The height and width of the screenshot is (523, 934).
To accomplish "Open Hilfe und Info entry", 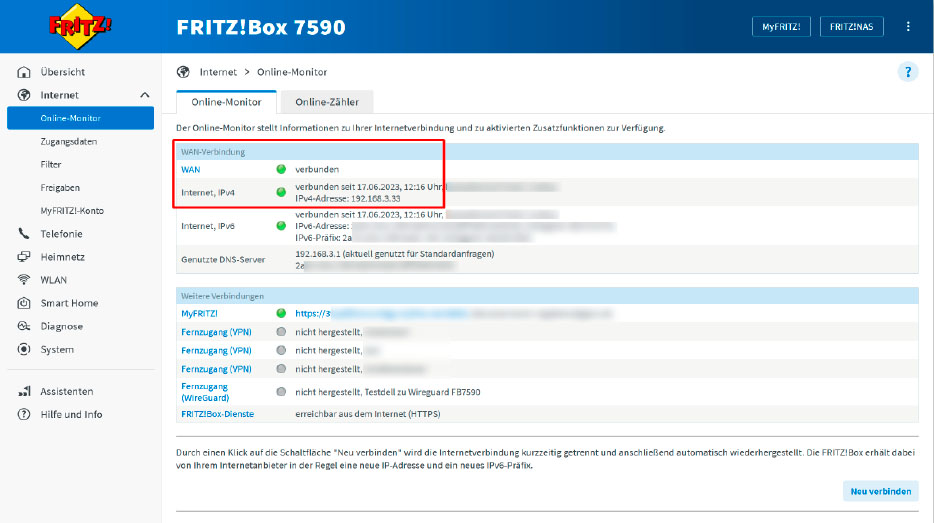I will (x=71, y=415).
